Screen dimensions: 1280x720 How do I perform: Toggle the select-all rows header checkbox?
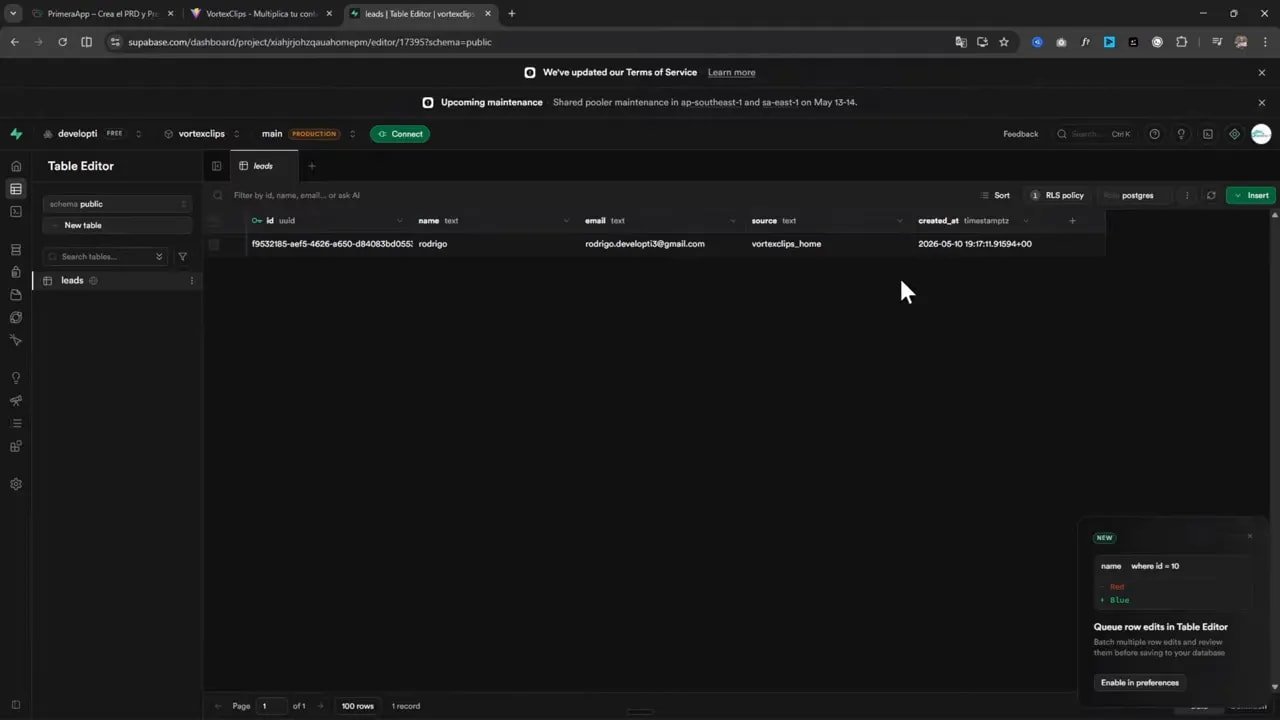point(213,221)
